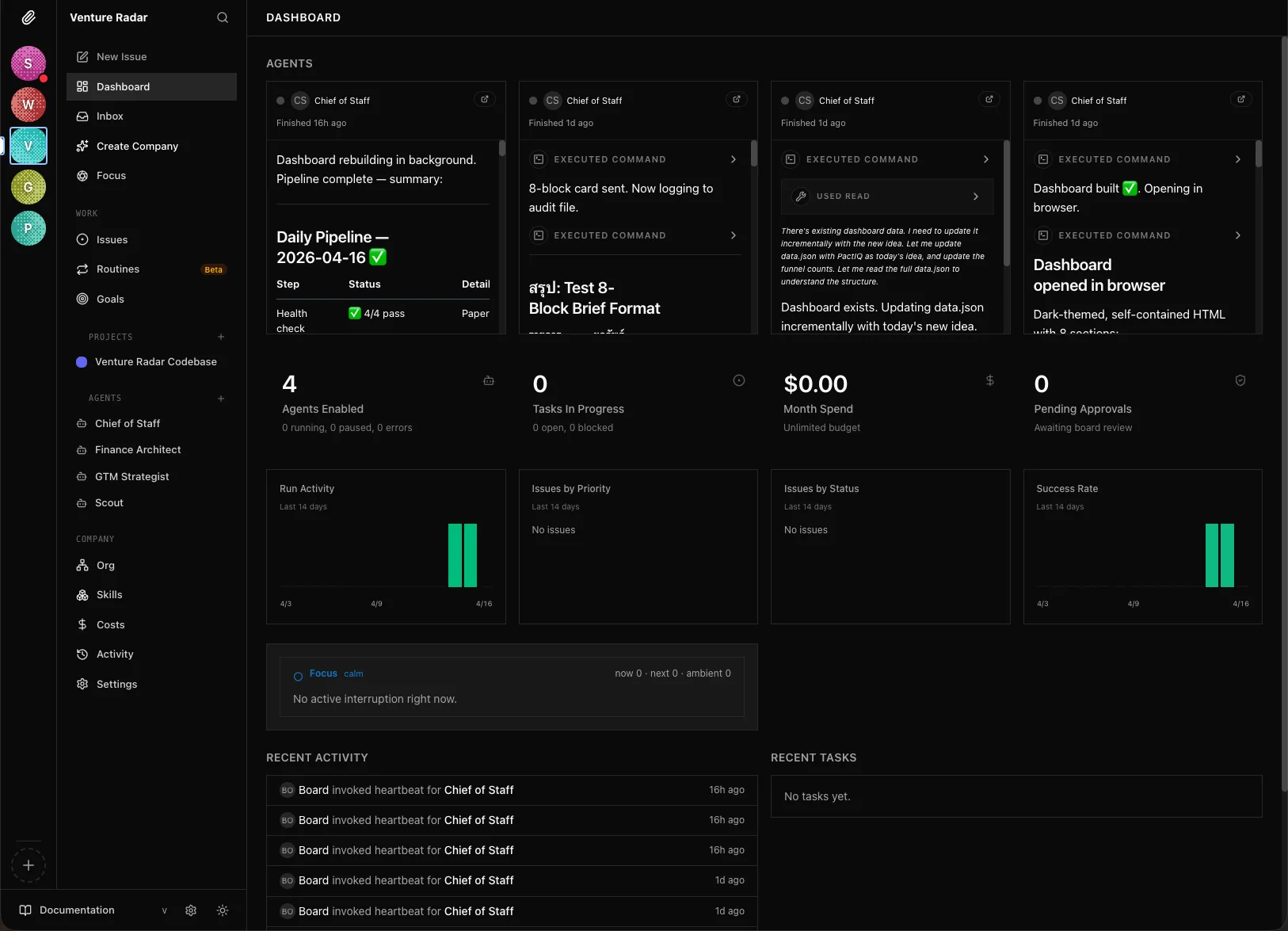Open the sidebar search
This screenshot has width=1288, height=931.
tap(223, 17)
